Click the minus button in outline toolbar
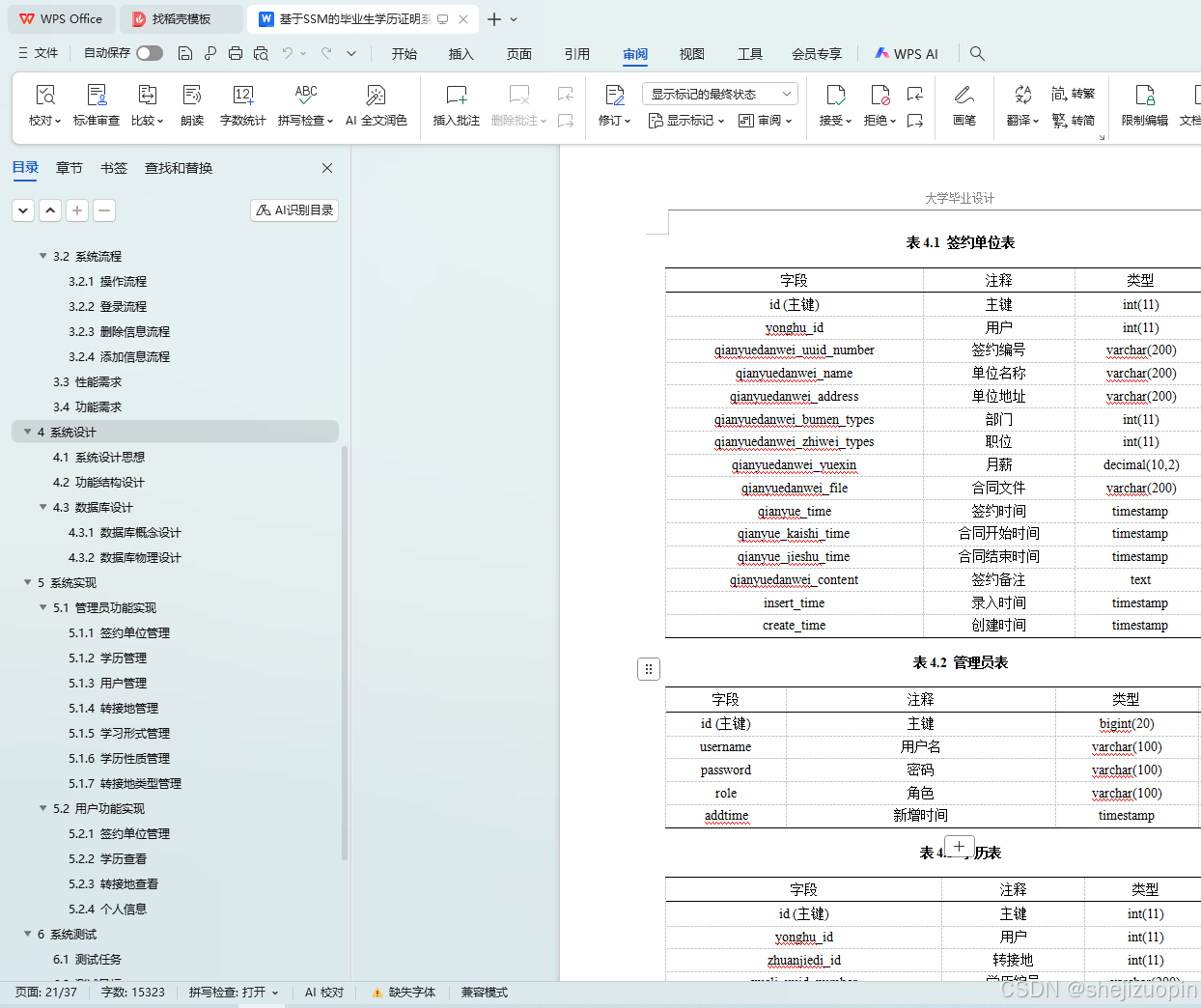This screenshot has width=1201, height=1008. click(x=104, y=210)
